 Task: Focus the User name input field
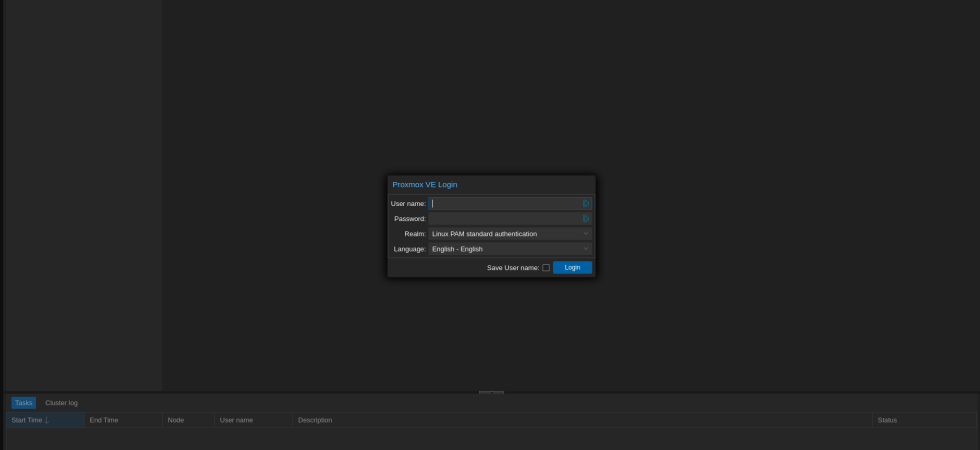pos(510,204)
